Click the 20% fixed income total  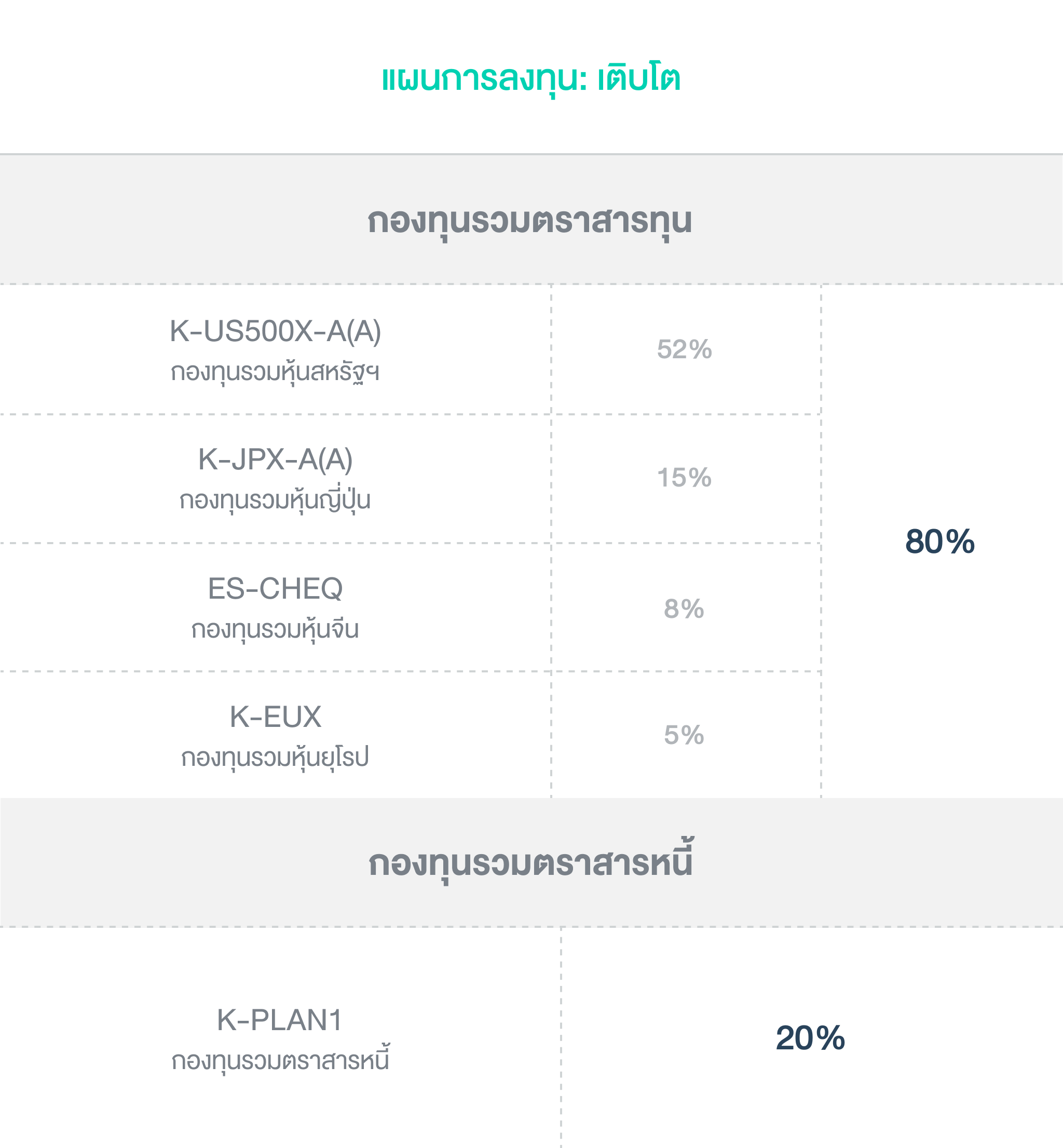(x=810, y=1038)
